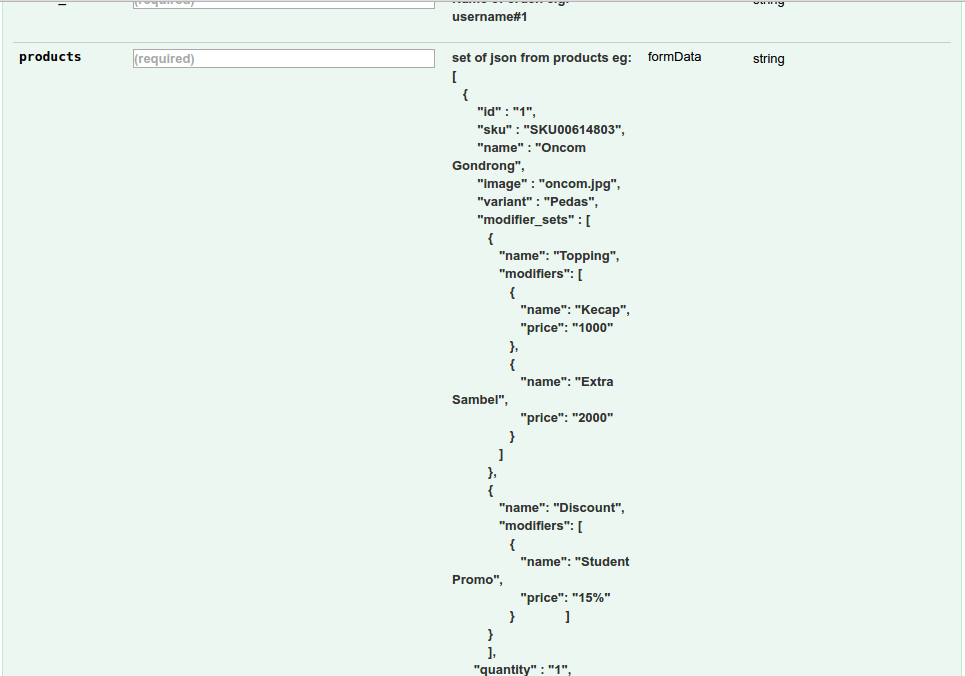Select the "sku" : "SKU00614803" line
This screenshot has height=676, width=965.
(551, 130)
